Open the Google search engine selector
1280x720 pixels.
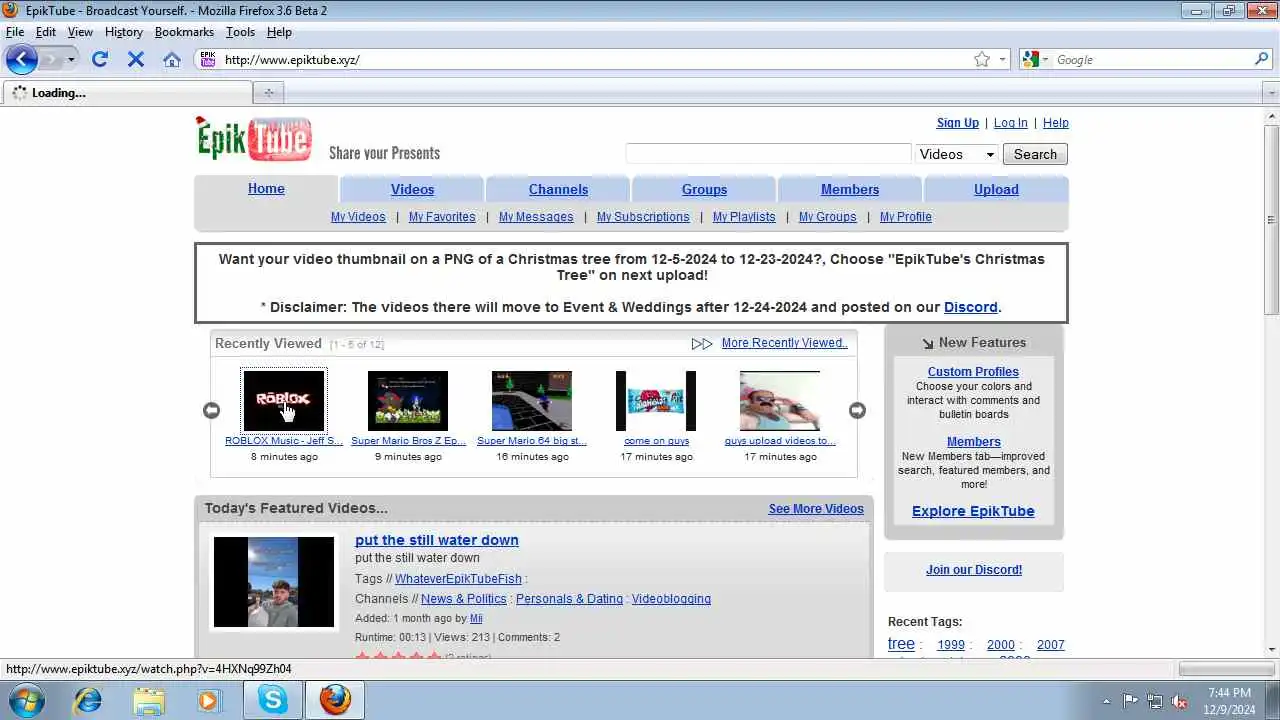click(x=1035, y=60)
